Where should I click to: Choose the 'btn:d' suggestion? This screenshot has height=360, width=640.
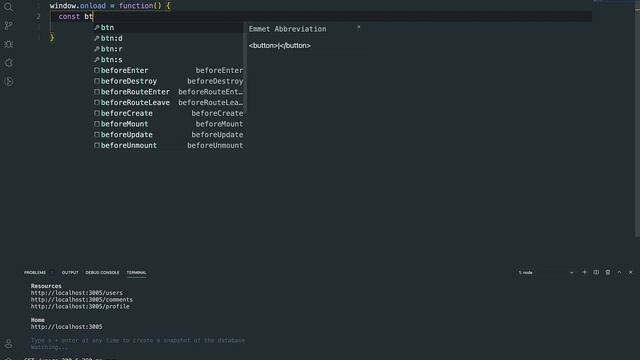pyautogui.click(x=168, y=38)
